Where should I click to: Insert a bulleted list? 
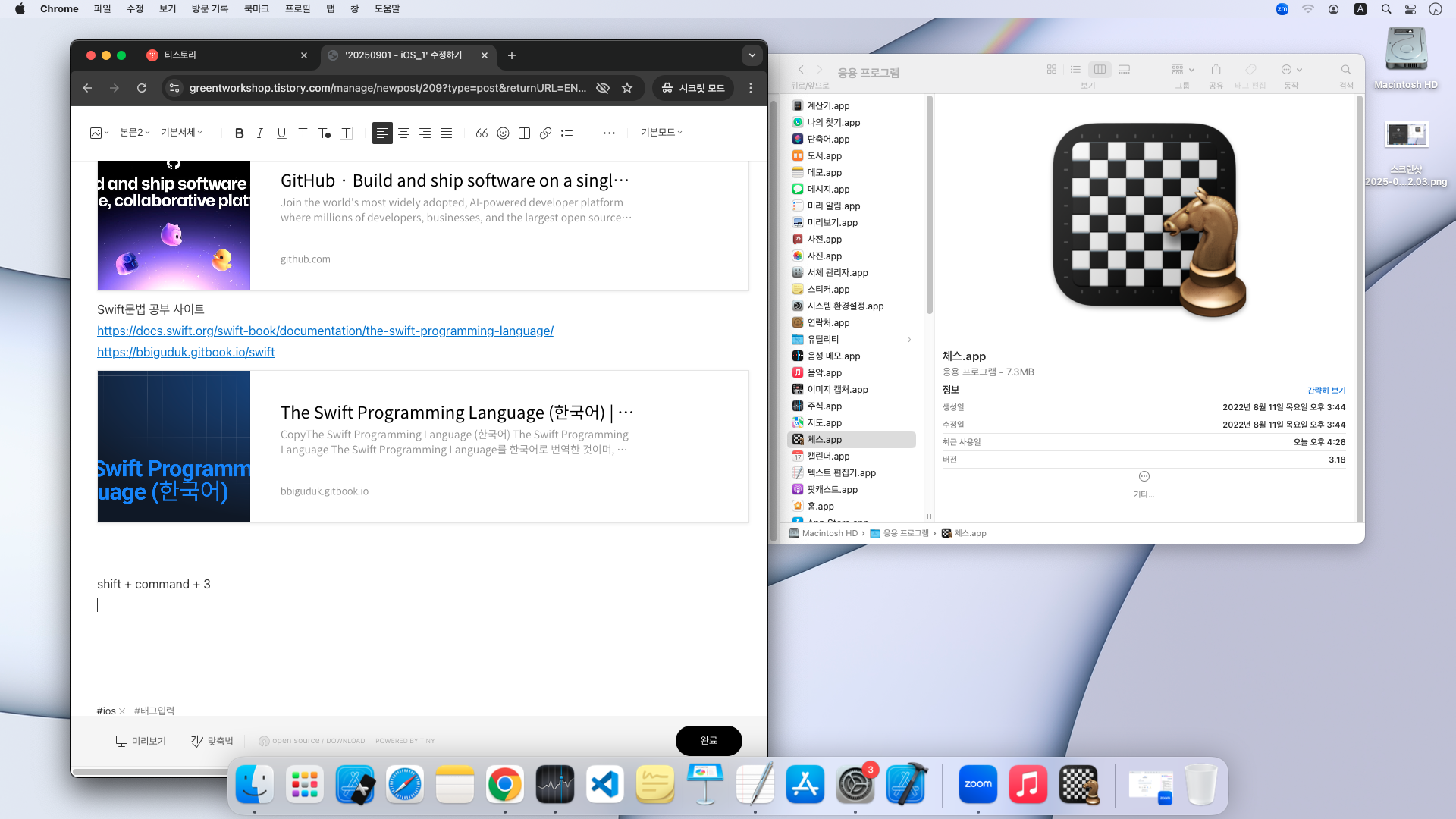pyautogui.click(x=566, y=133)
